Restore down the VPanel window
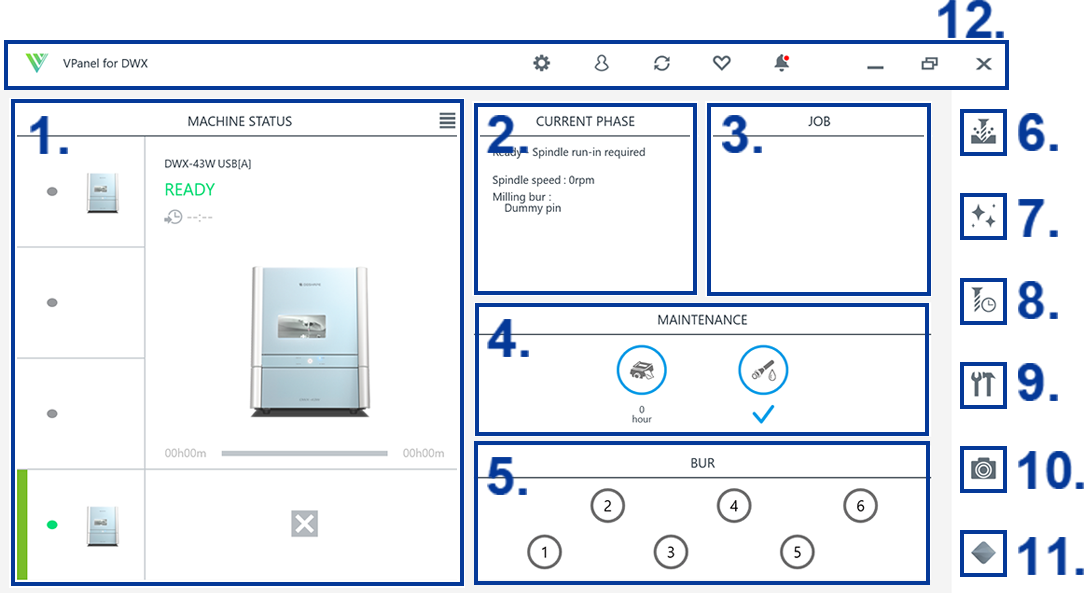The height and width of the screenshot is (594, 1084). (x=930, y=64)
